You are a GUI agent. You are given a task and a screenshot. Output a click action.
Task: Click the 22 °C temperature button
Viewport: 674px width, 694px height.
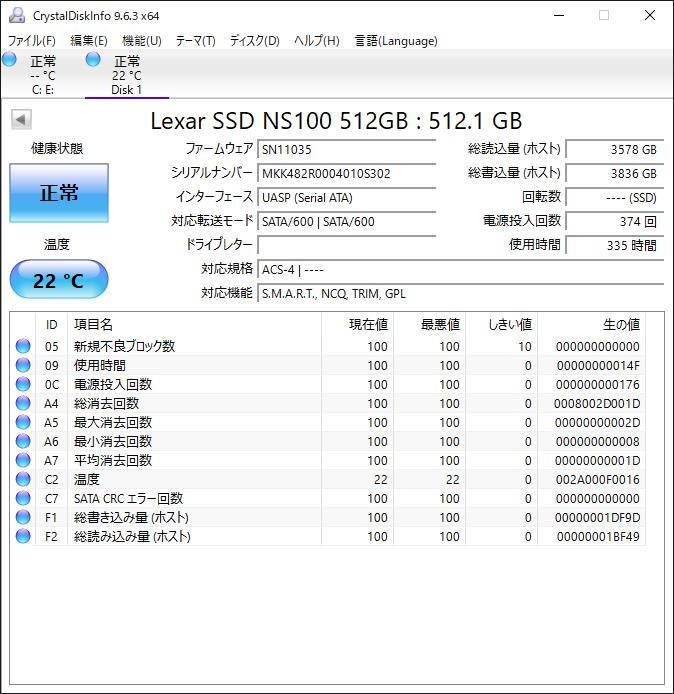click(59, 280)
